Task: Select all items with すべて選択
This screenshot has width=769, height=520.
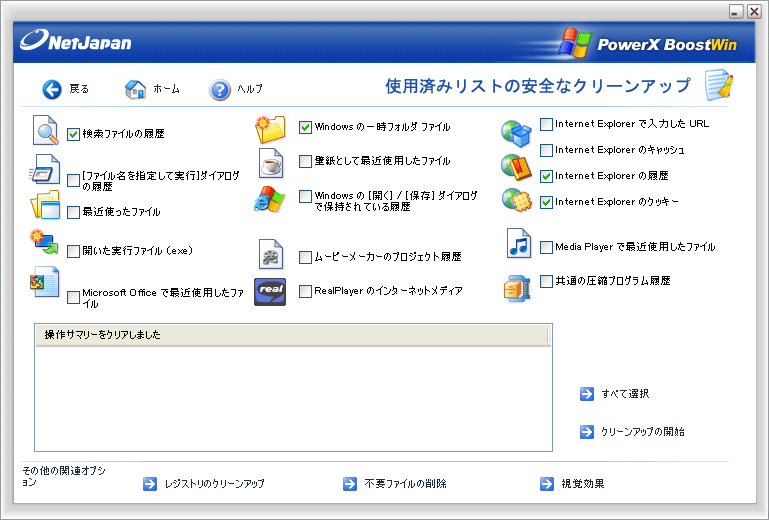Action: (x=625, y=394)
